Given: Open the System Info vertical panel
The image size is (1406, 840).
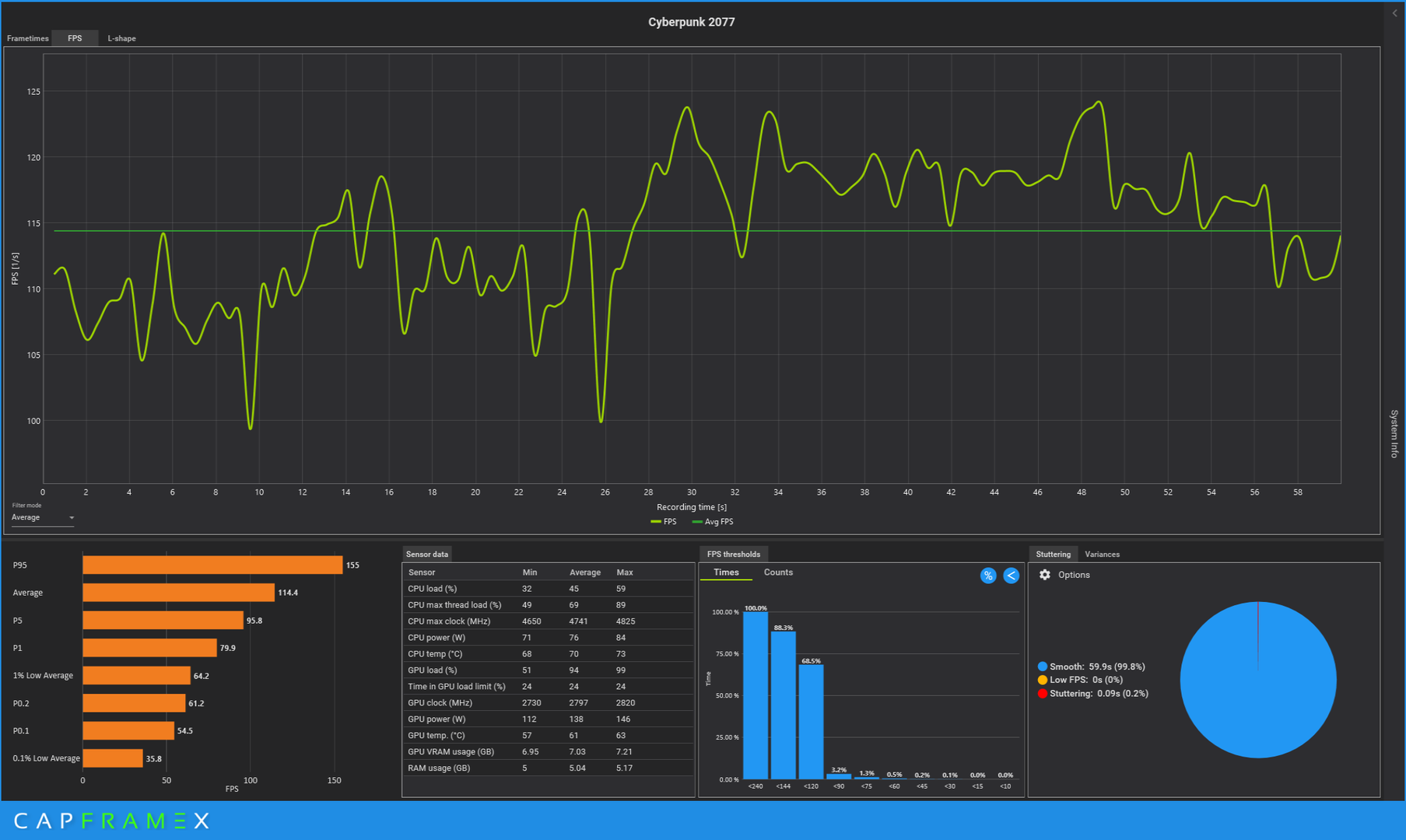Looking at the screenshot, I should tap(1394, 433).
